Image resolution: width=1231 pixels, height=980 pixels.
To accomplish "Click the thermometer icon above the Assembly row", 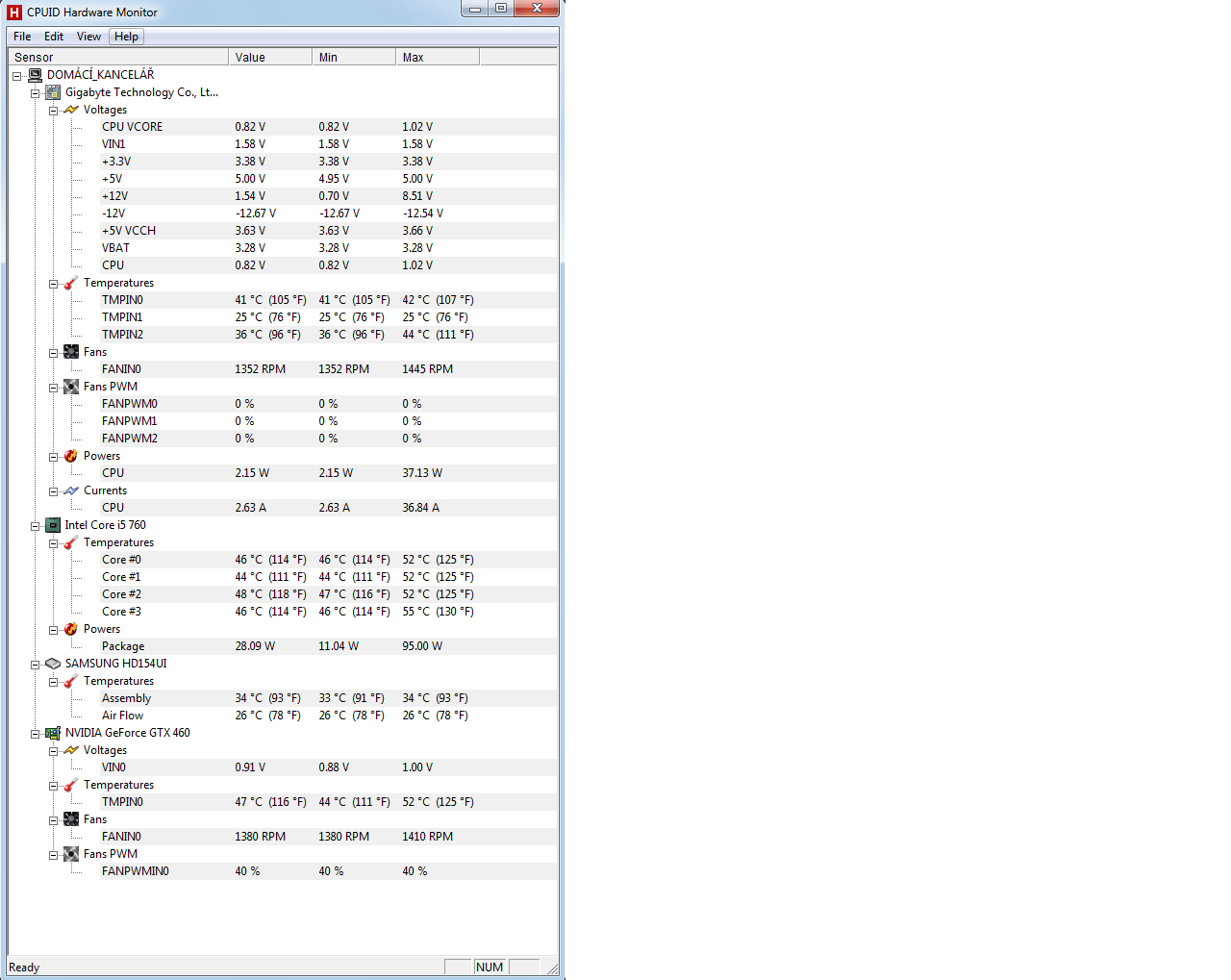I will [71, 681].
